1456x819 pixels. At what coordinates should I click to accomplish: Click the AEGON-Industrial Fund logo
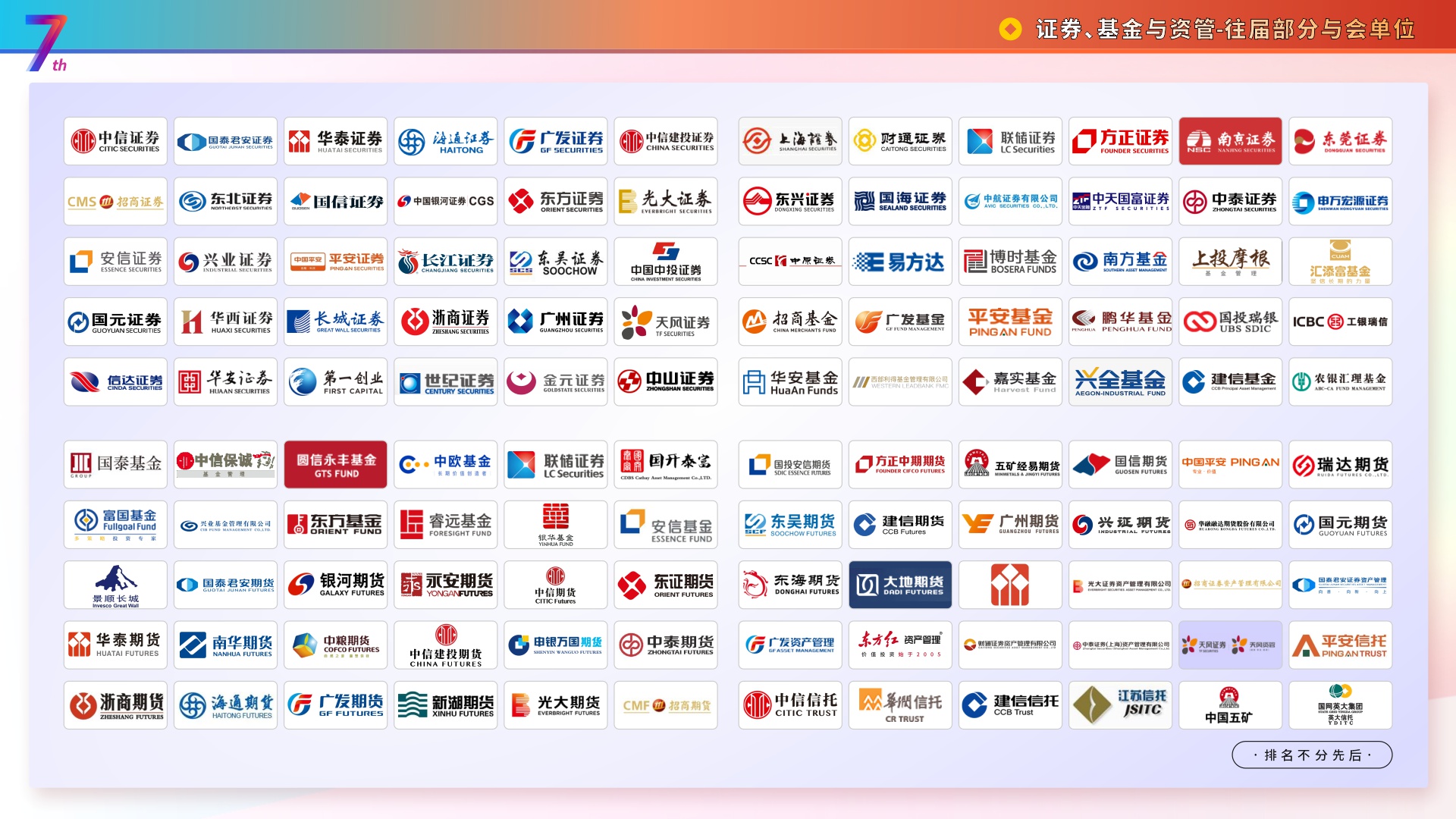click(1121, 381)
